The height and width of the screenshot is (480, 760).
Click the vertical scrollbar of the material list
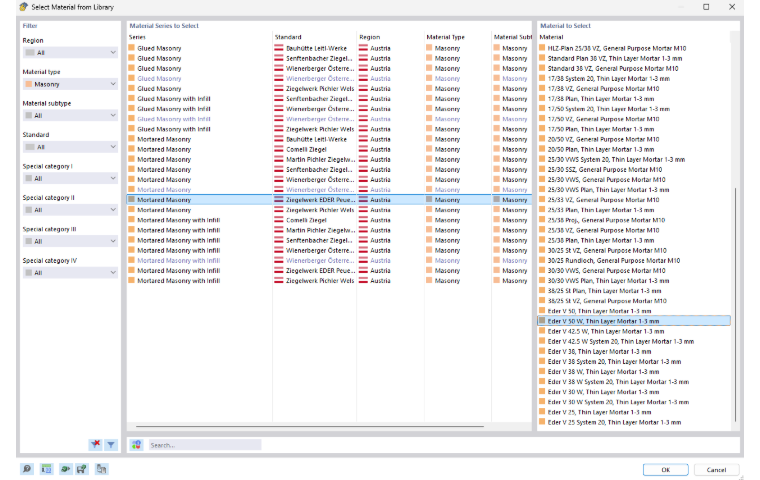pos(736,304)
